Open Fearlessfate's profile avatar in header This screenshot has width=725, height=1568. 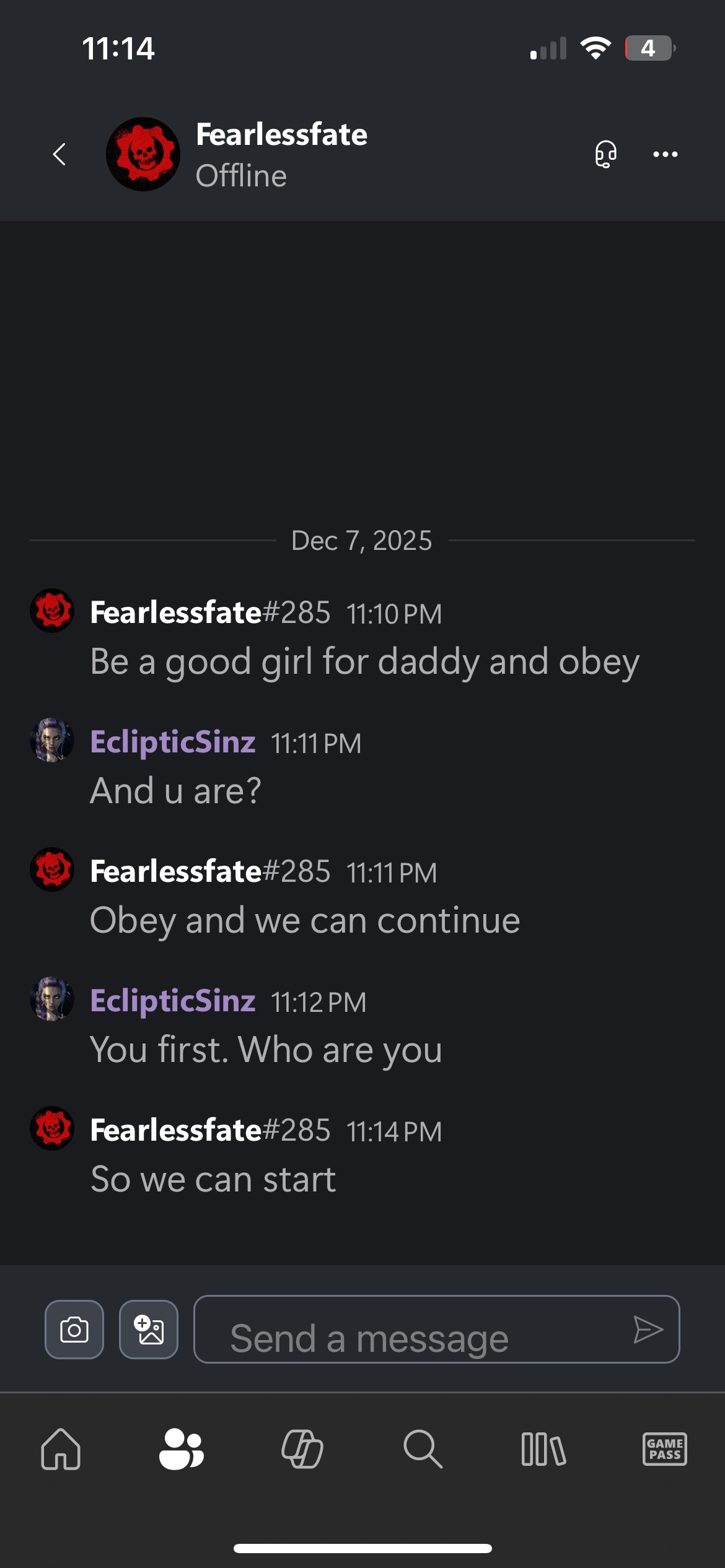pos(143,154)
